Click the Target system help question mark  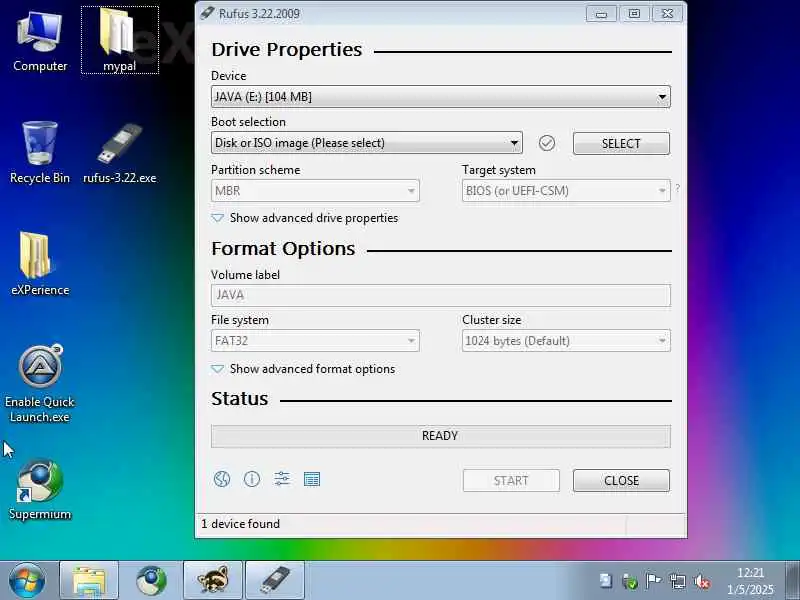pyautogui.click(x=678, y=188)
